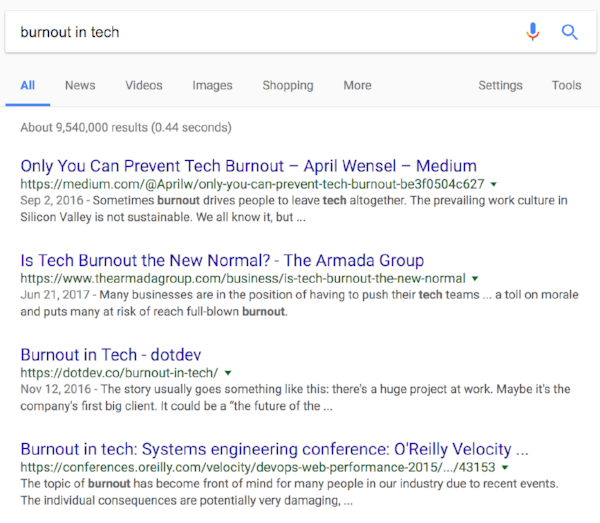Open 'Only You Can Prevent Tech Burnout' result
This screenshot has height=523, width=600.
pyautogui.click(x=249, y=166)
